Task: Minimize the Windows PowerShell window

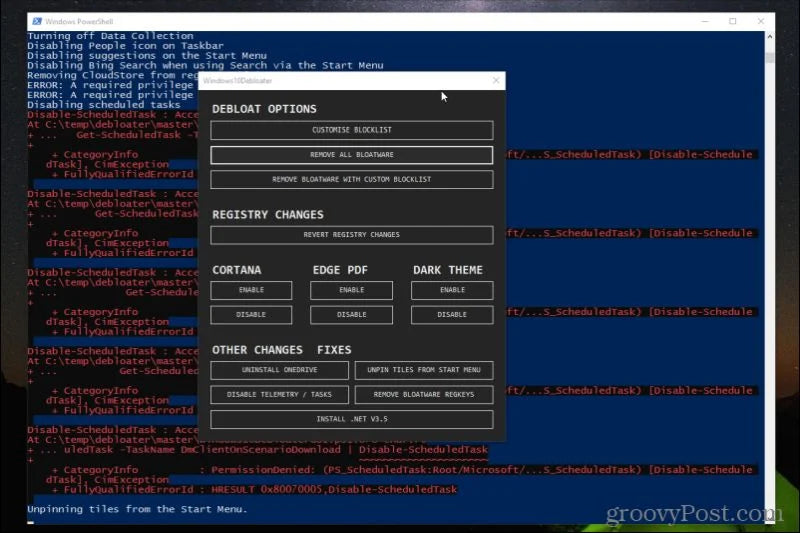Action: pos(705,21)
